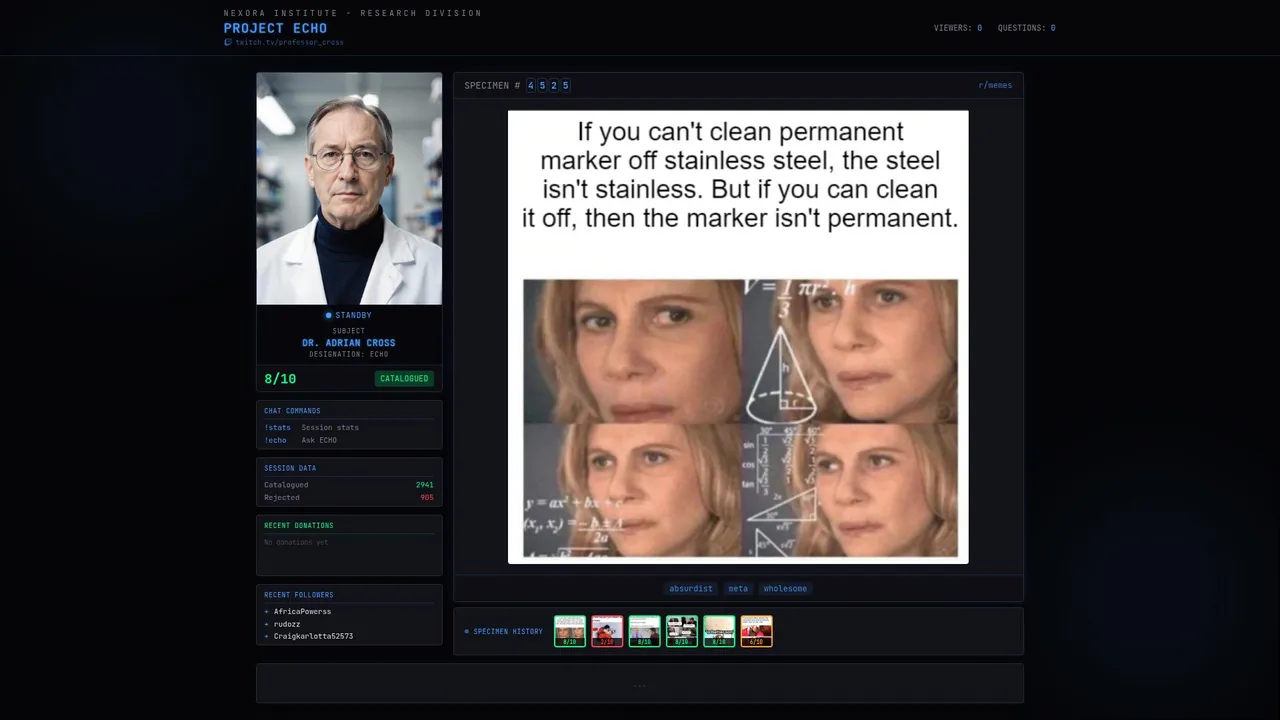Click the !stats chat command
This screenshot has height=720, width=1280.
tap(277, 428)
